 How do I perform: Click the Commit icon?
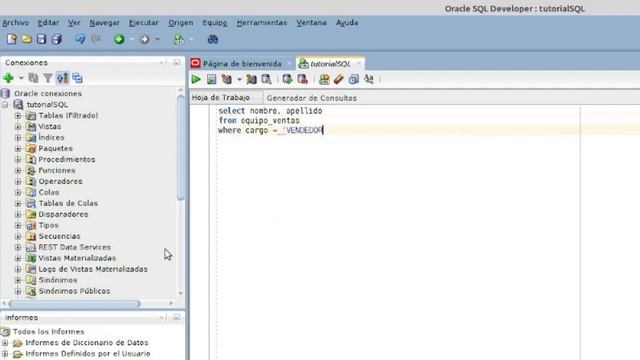click(287, 79)
